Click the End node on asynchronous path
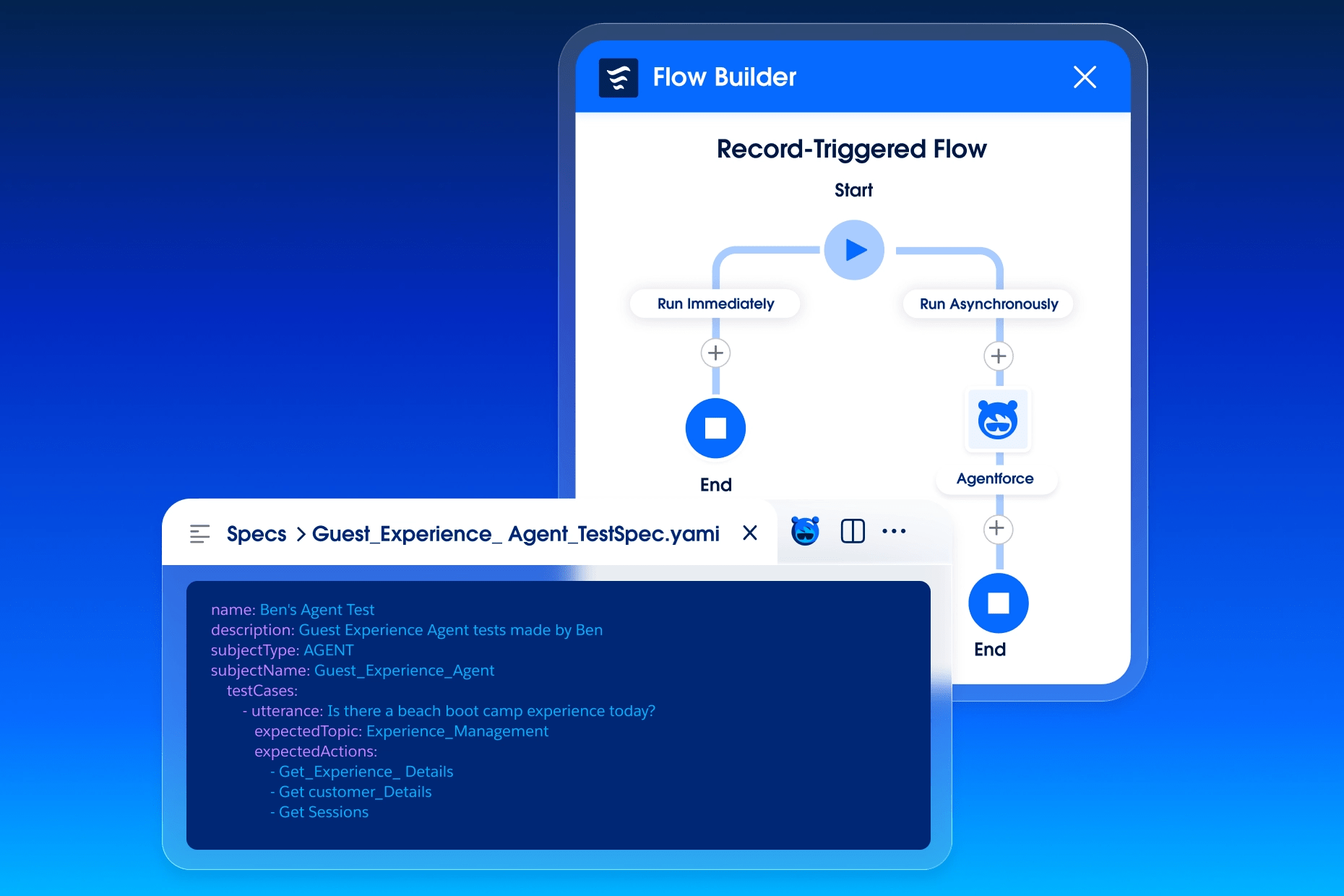 [998, 603]
